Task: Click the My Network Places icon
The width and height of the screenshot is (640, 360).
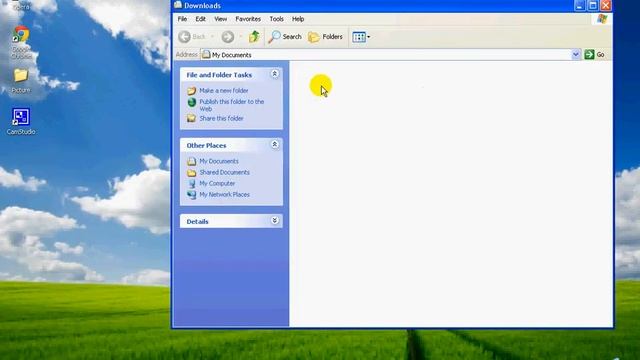Action: [x=191, y=195]
